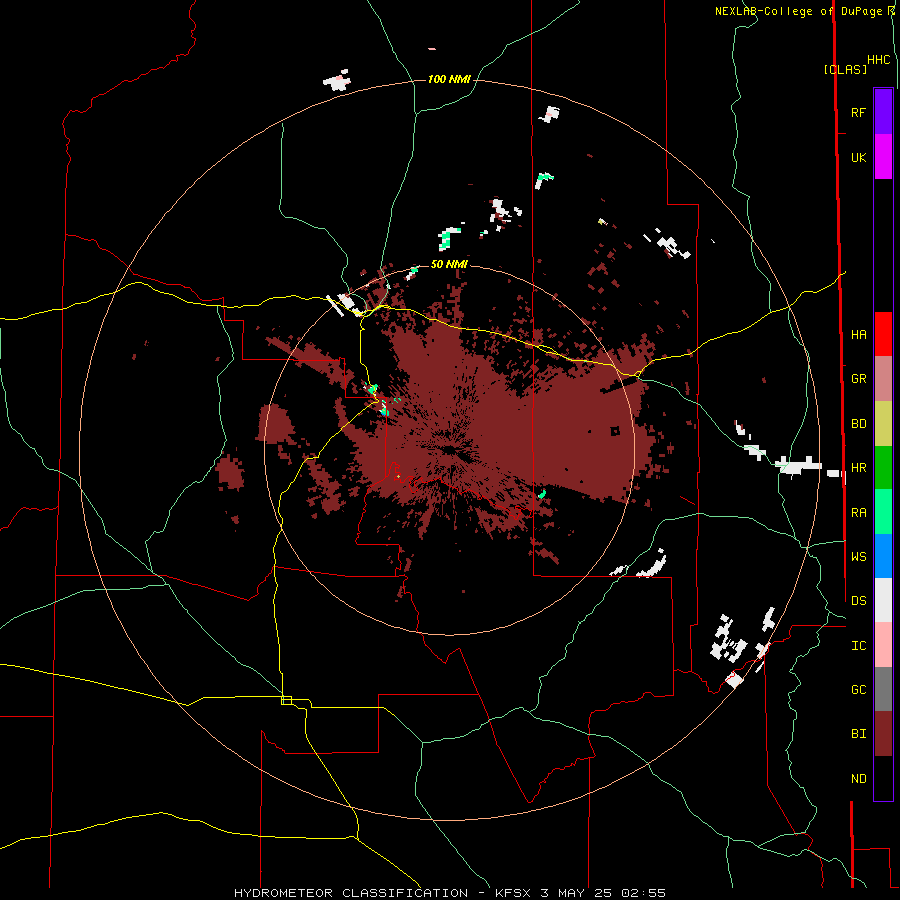Click the WS blue legend block
This screenshot has width=900, height=900.
click(x=883, y=556)
